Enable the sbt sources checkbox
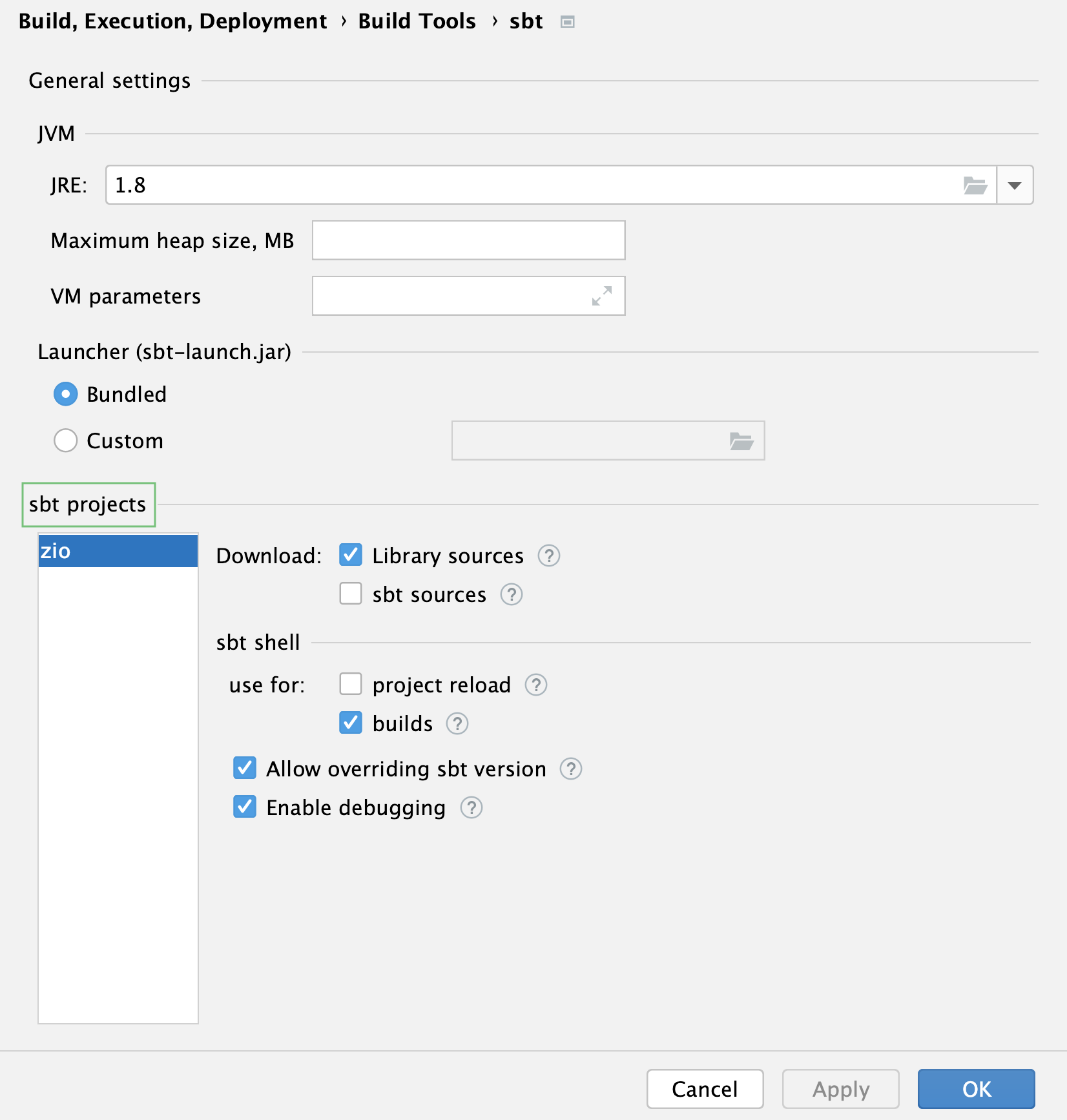This screenshot has width=1067, height=1120. [x=350, y=594]
